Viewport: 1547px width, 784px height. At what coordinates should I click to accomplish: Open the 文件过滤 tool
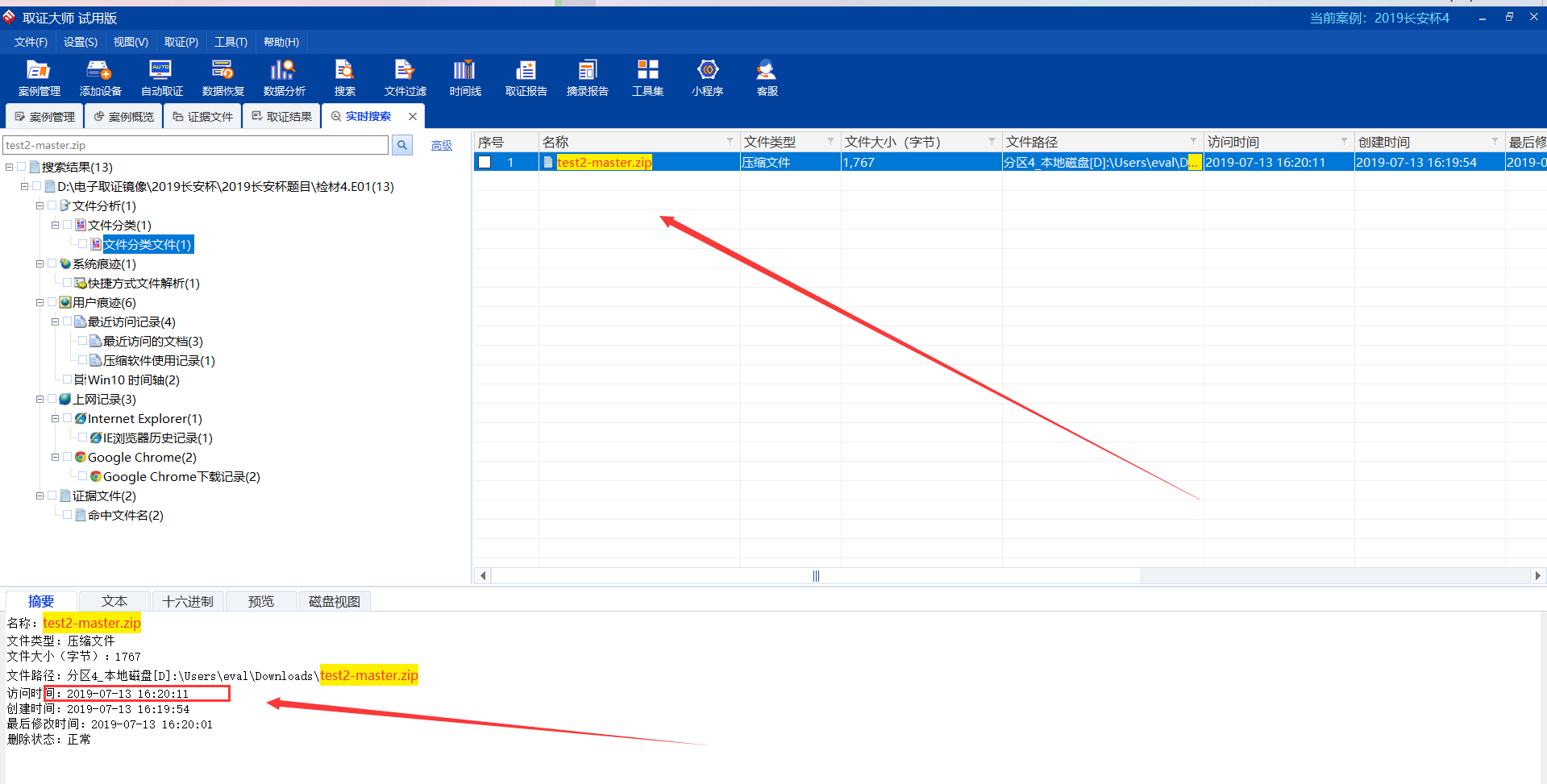(405, 78)
